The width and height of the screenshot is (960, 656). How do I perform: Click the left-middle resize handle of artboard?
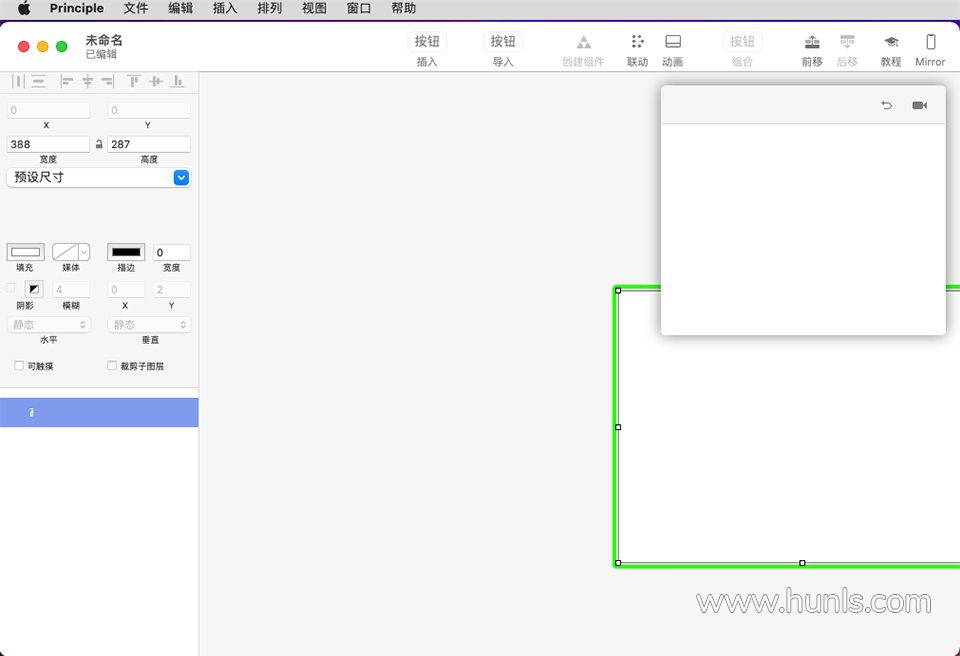(x=618, y=427)
